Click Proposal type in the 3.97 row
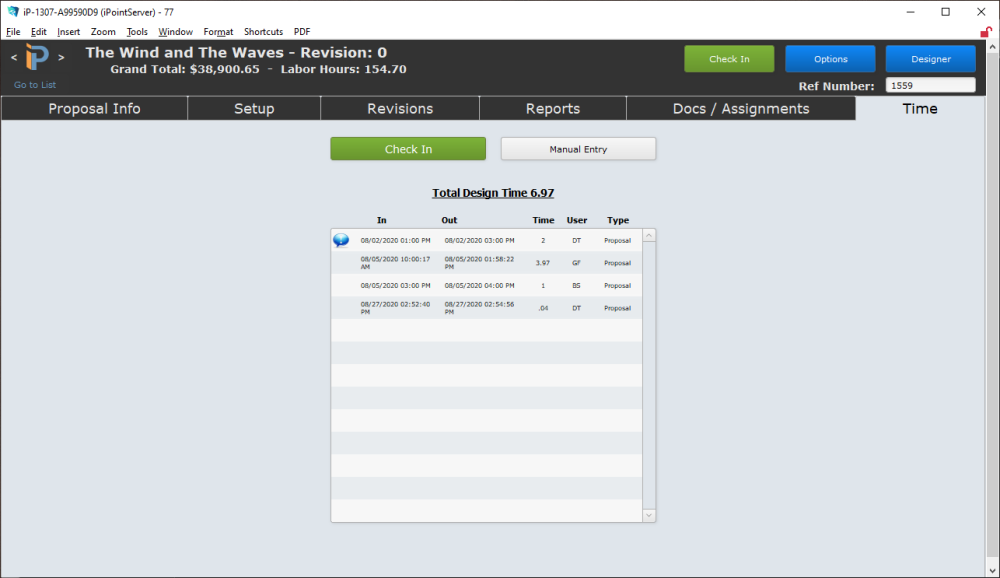This screenshot has height=578, width=1000. [x=617, y=263]
